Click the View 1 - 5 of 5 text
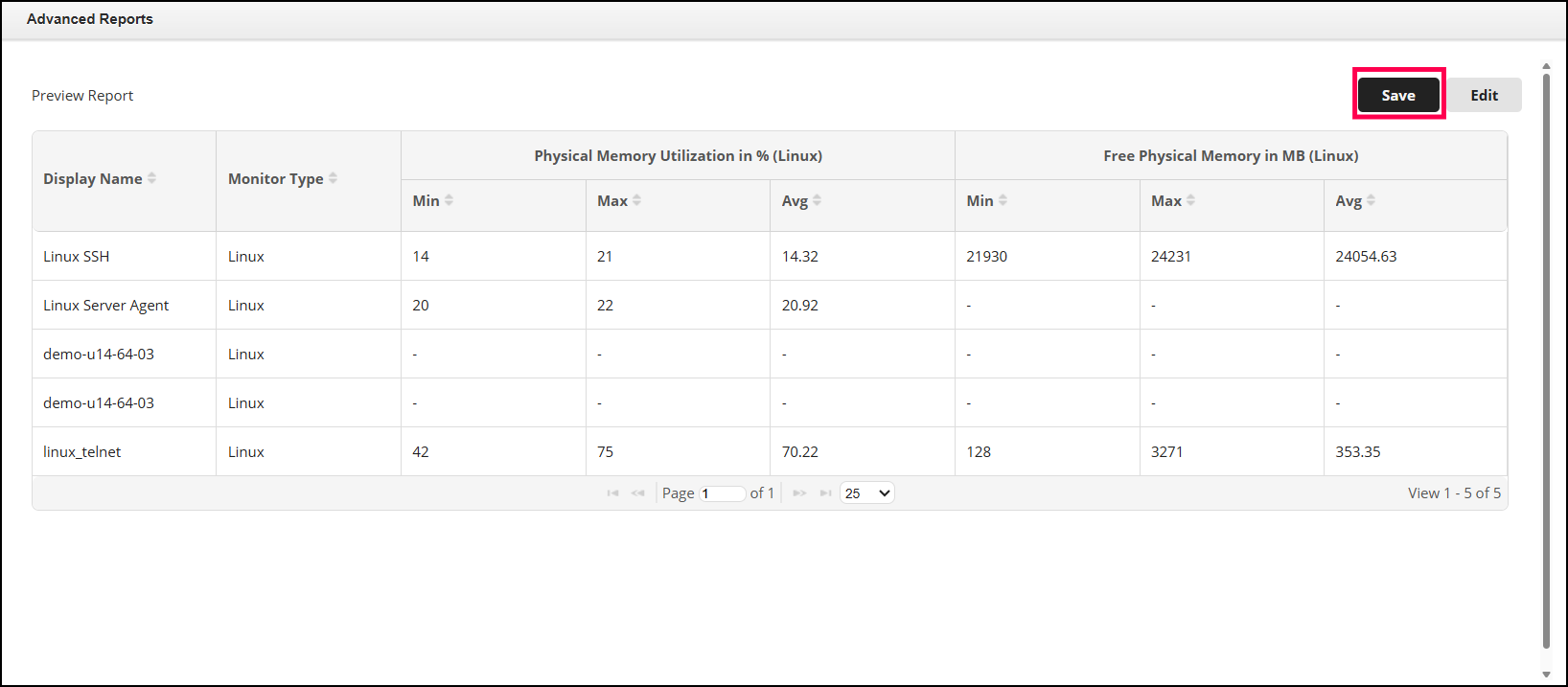The image size is (1568, 687). (1454, 492)
